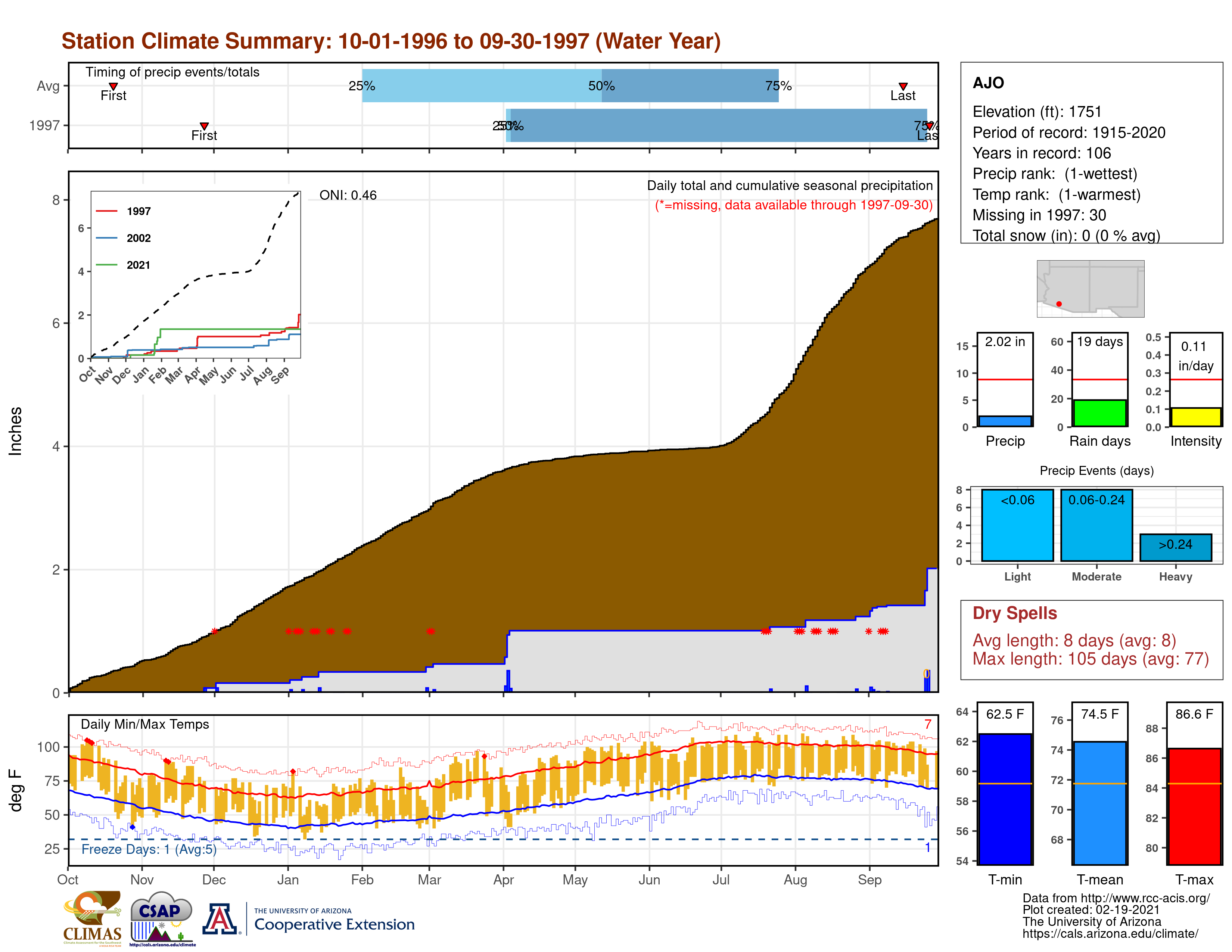This screenshot has height=952, width=1232.
Task: Click the '2.02 in' precip value label
Action: 1005,341
